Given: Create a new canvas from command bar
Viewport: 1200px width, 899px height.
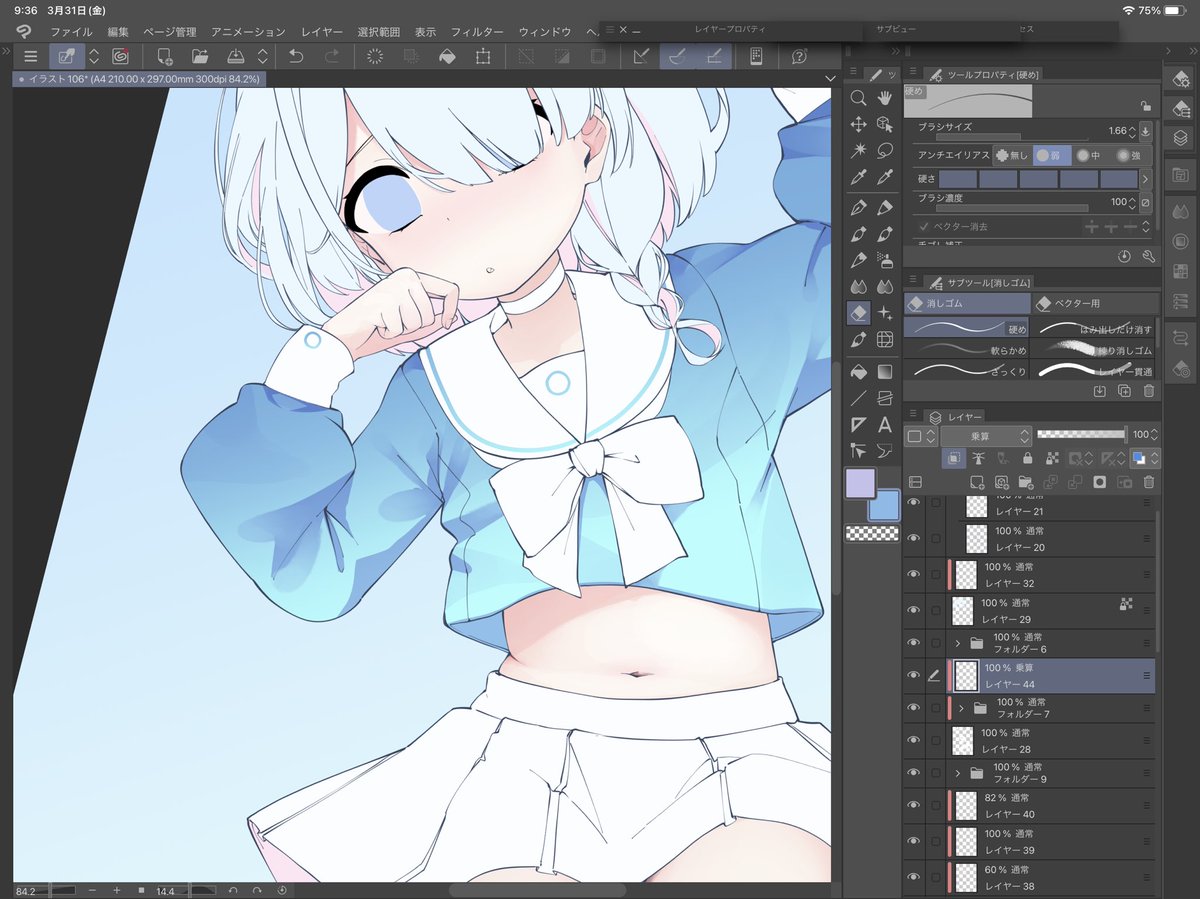Looking at the screenshot, I should point(165,57).
